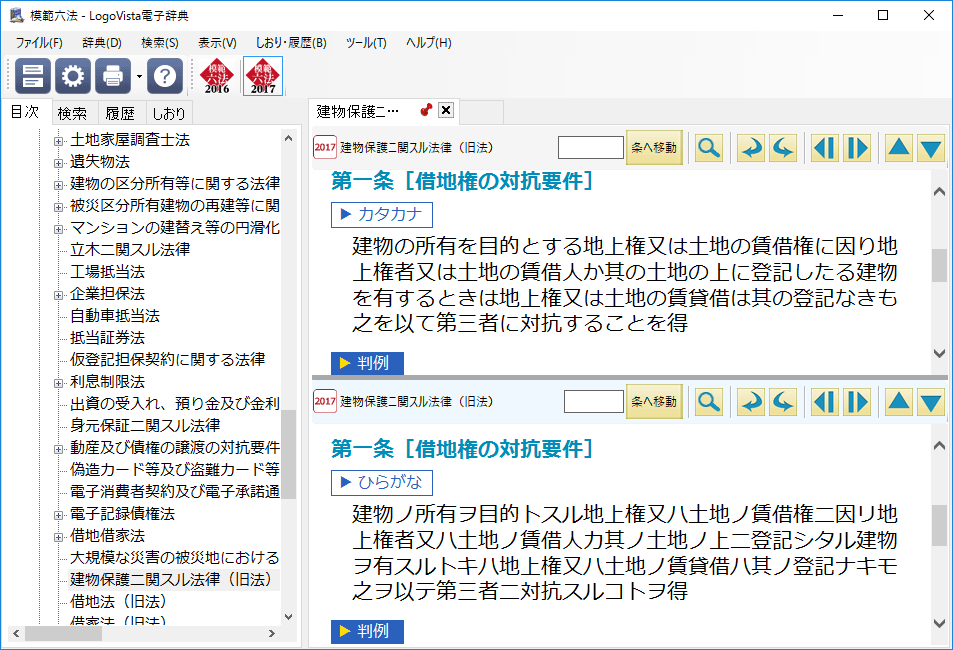The image size is (953, 650).
Task: Open the ヘルプ(H) menu
Action: [x=428, y=43]
